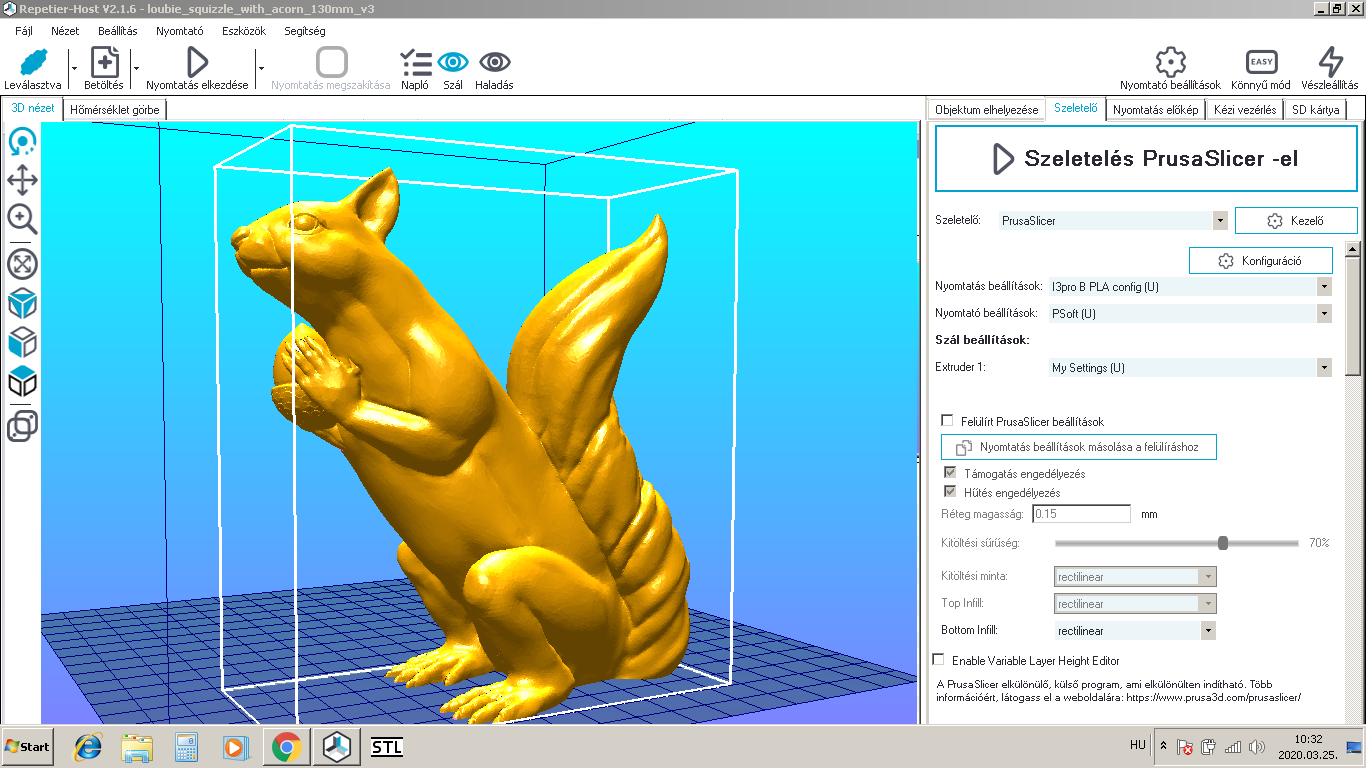Toggle Könnyű mód easy mode
Screen dimensions: 1366x768
1260,70
